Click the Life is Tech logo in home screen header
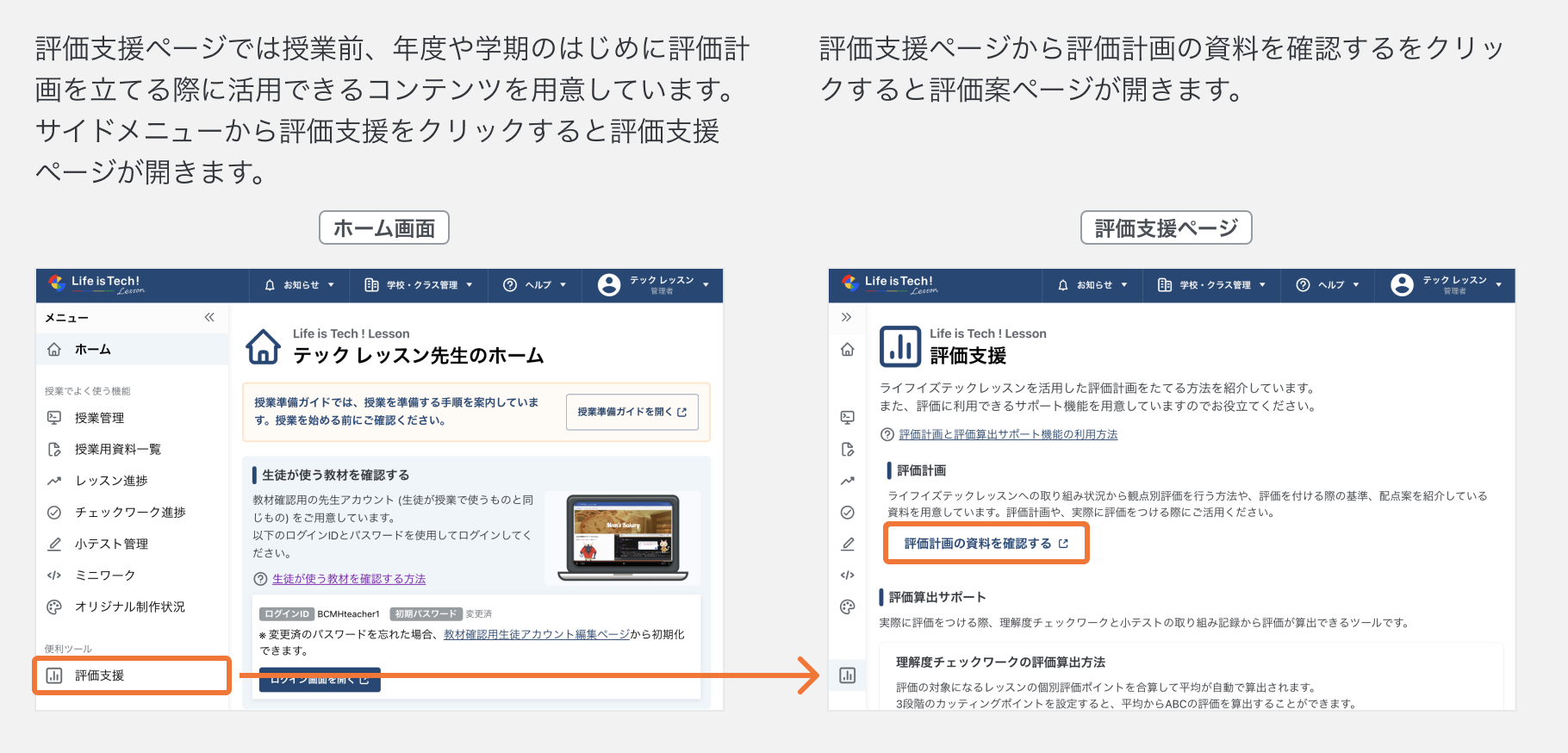The image size is (1568, 753). 96,284
